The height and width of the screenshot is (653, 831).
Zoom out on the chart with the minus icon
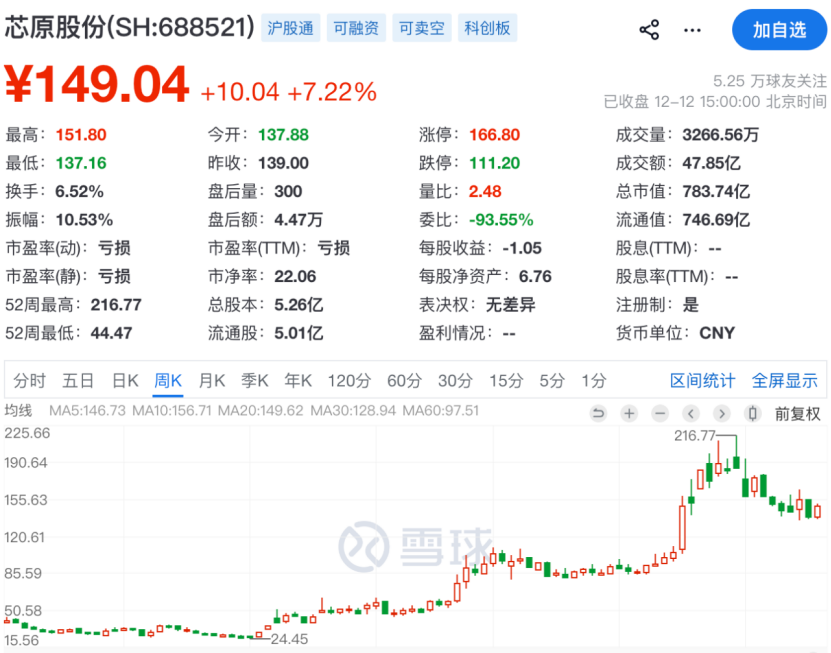pyautogui.click(x=659, y=413)
